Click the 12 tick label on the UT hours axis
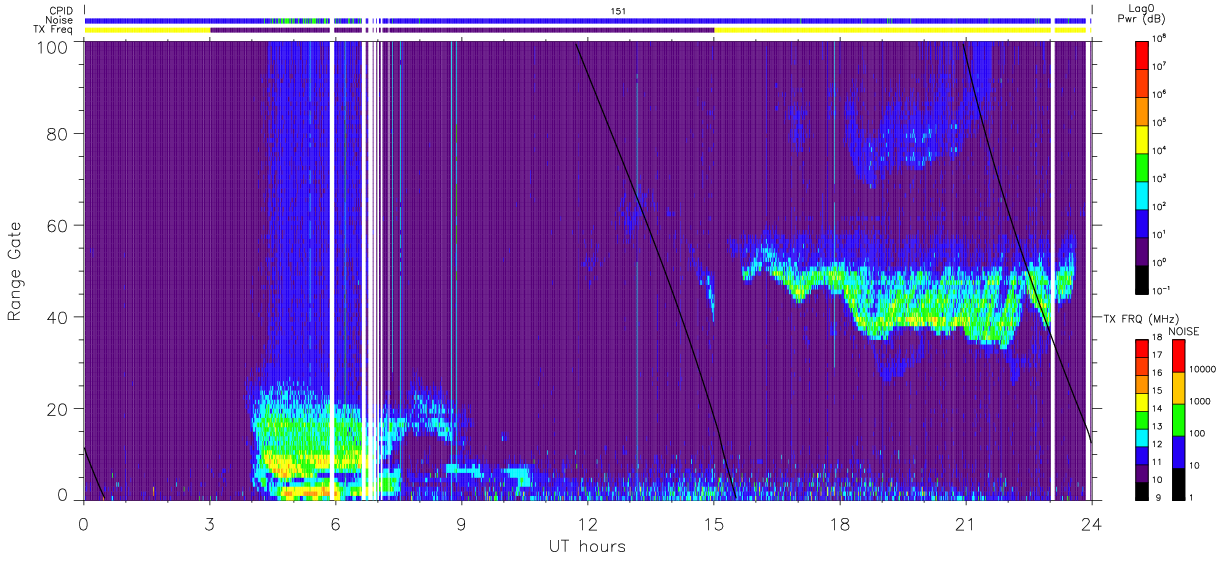Screen dimensions: 1228x567 pyautogui.click(x=587, y=524)
